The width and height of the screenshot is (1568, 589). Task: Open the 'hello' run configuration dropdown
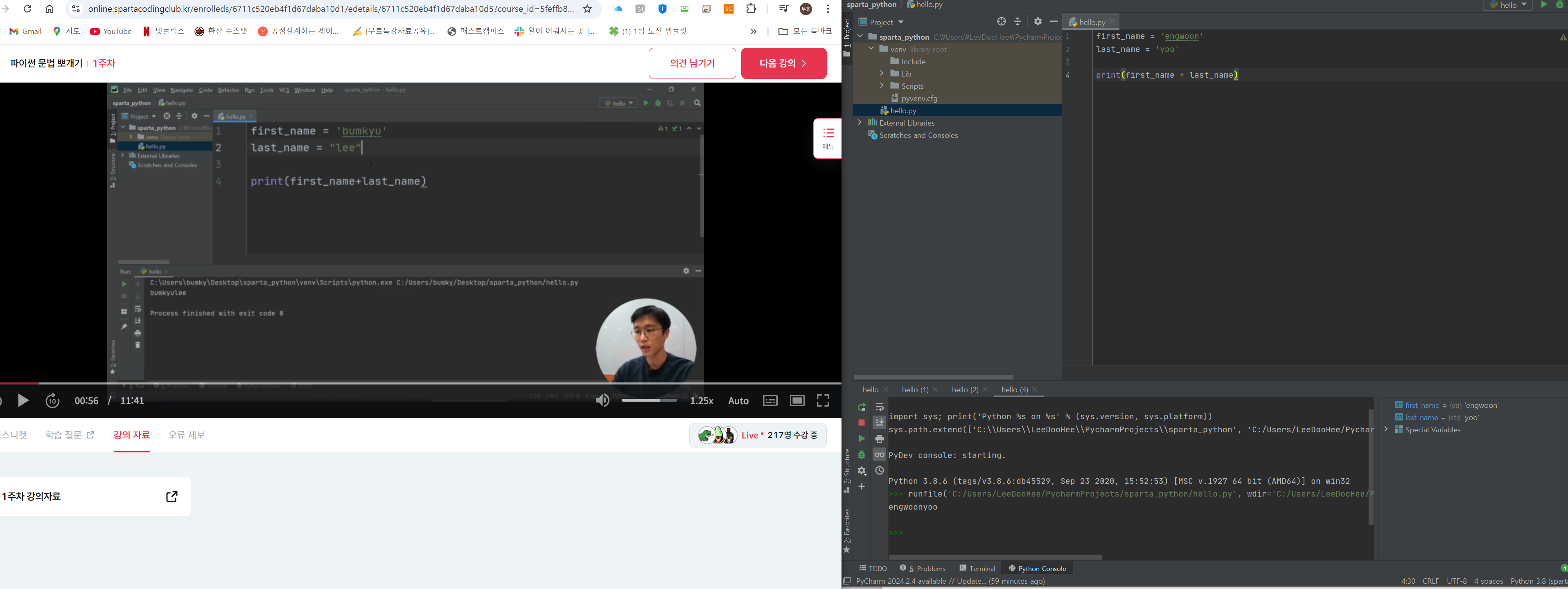coord(1508,5)
